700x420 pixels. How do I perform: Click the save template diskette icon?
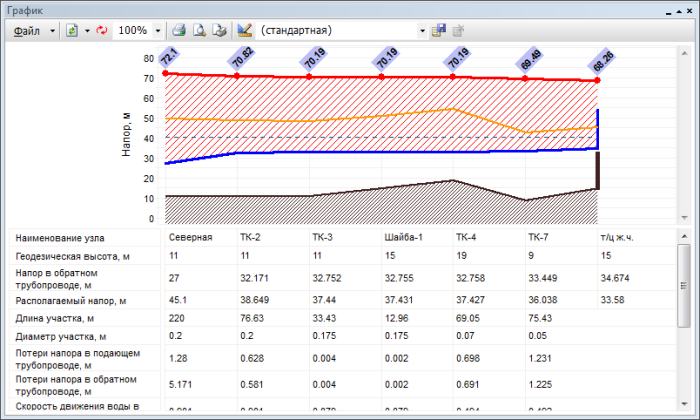tap(438, 31)
